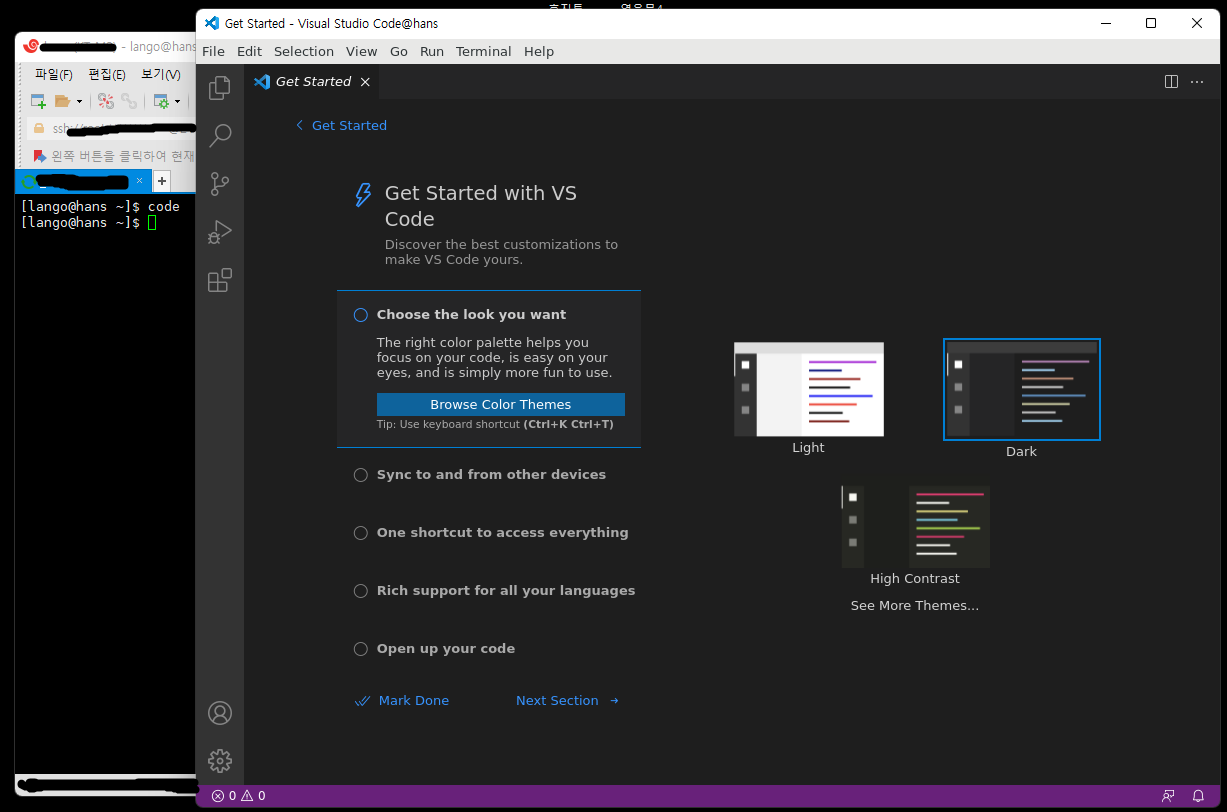
Task: Select the 'Open up your code' step circle
Action: click(361, 649)
